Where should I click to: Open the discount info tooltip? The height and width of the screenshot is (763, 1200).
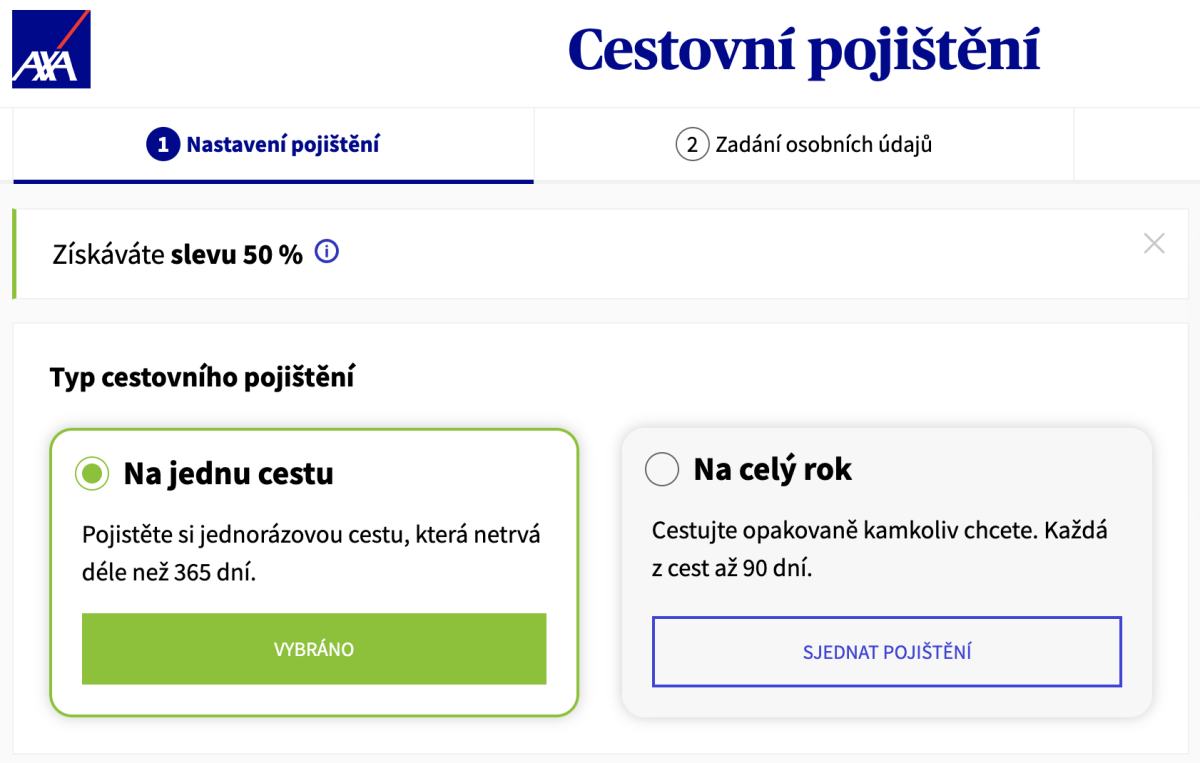click(327, 253)
